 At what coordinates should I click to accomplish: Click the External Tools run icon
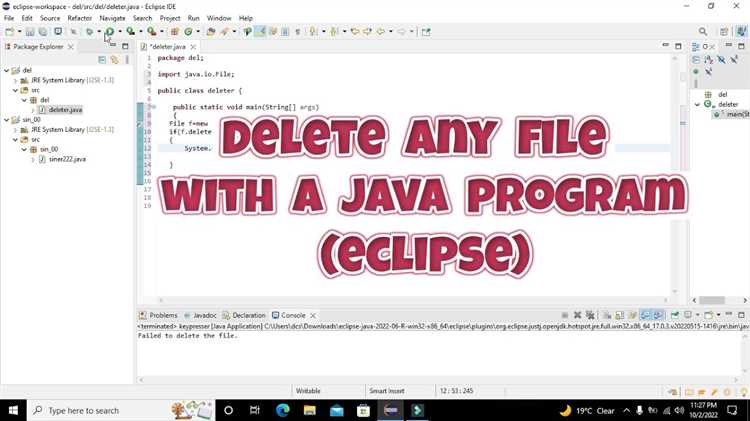[x=151, y=32]
